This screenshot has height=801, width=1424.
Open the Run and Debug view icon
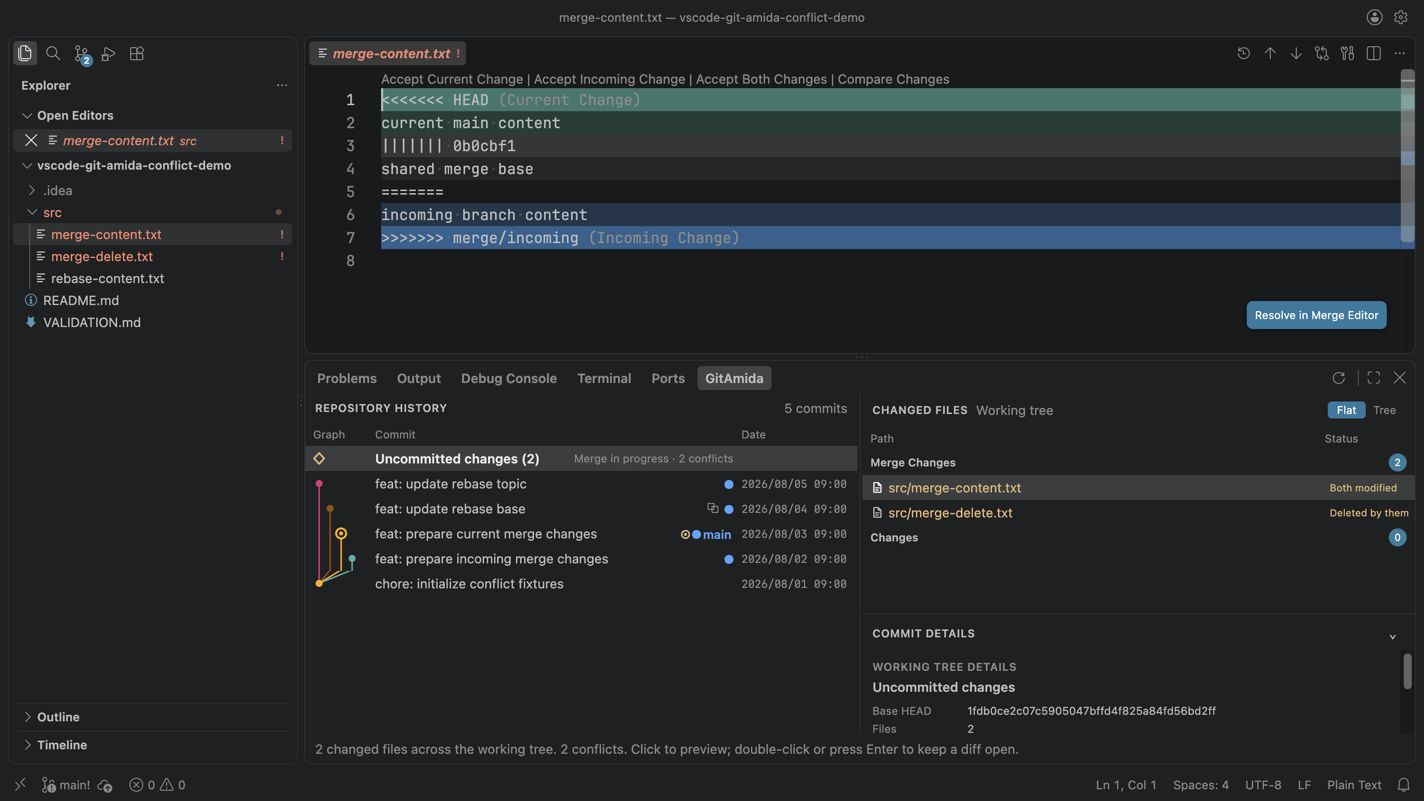(109, 53)
